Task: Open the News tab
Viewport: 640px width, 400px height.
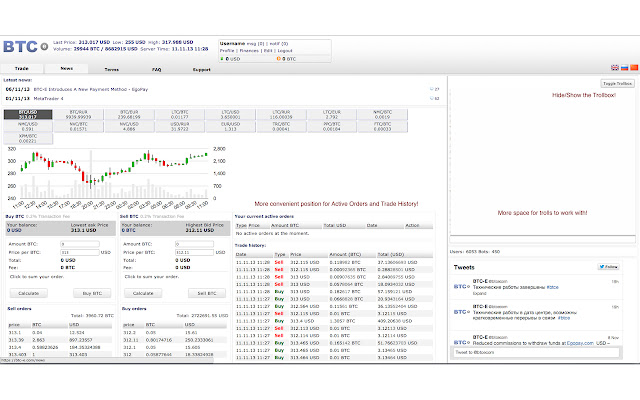Action: pyautogui.click(x=67, y=69)
